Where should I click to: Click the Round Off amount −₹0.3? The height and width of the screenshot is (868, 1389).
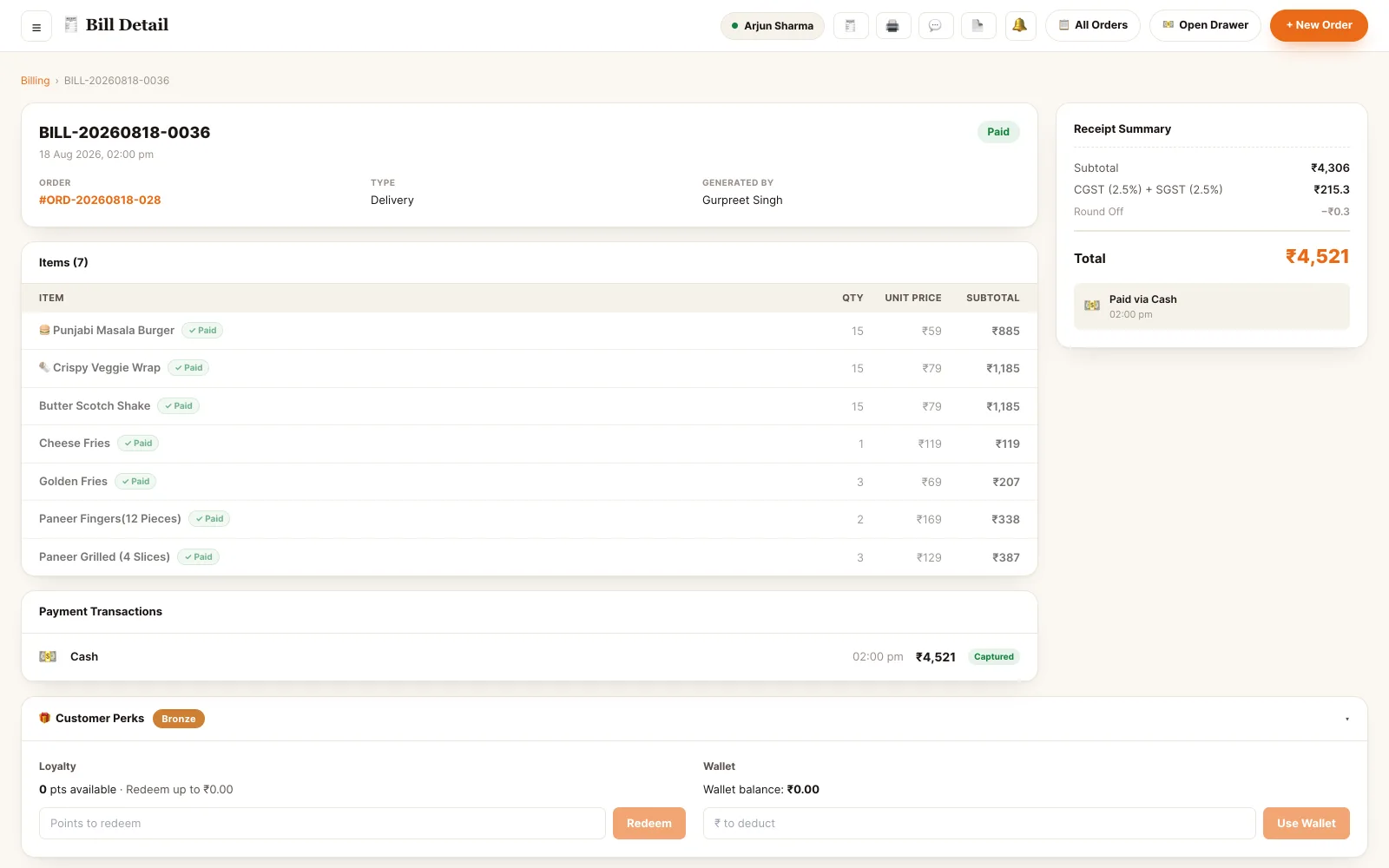[1335, 212]
